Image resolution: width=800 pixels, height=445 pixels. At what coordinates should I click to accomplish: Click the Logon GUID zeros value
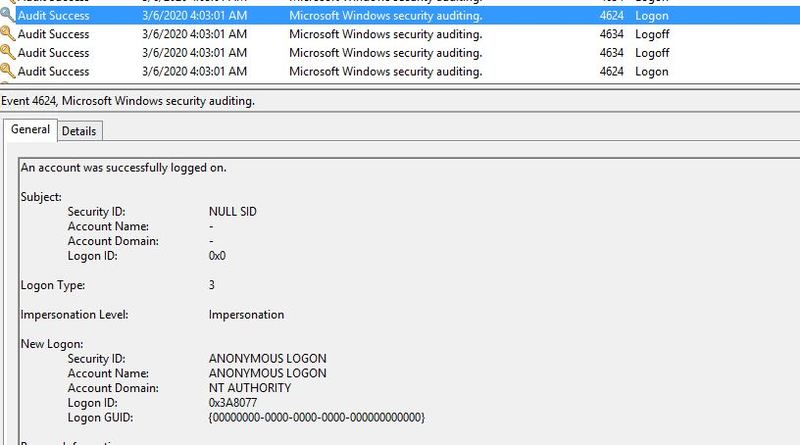pos(316,417)
